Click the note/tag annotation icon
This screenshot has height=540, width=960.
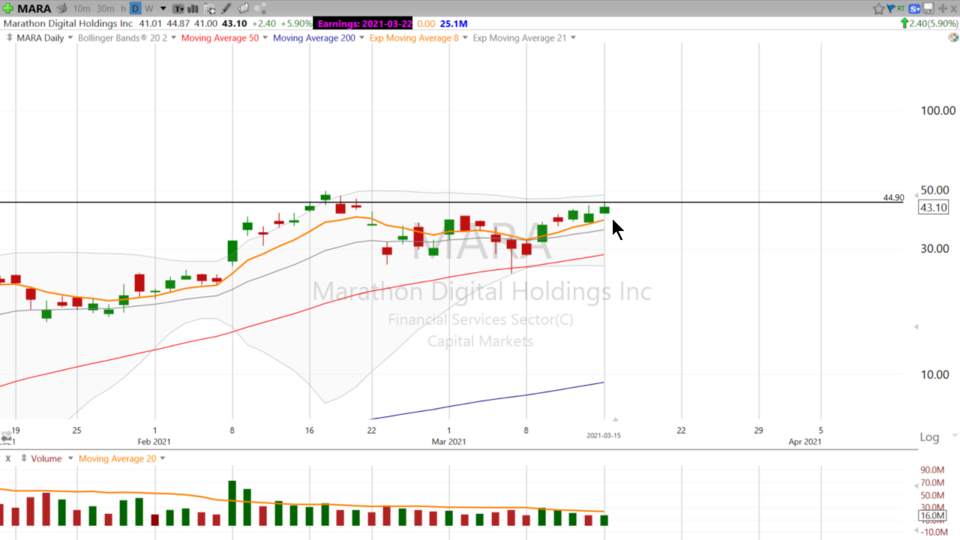(x=243, y=9)
